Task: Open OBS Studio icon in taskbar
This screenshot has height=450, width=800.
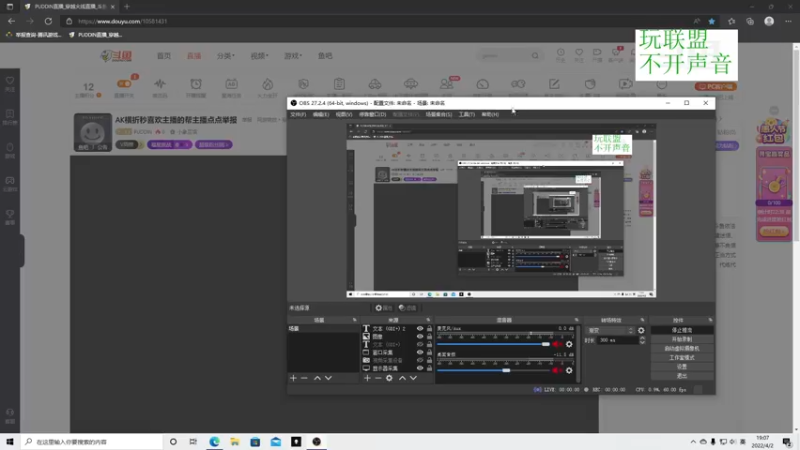Action: [x=316, y=442]
